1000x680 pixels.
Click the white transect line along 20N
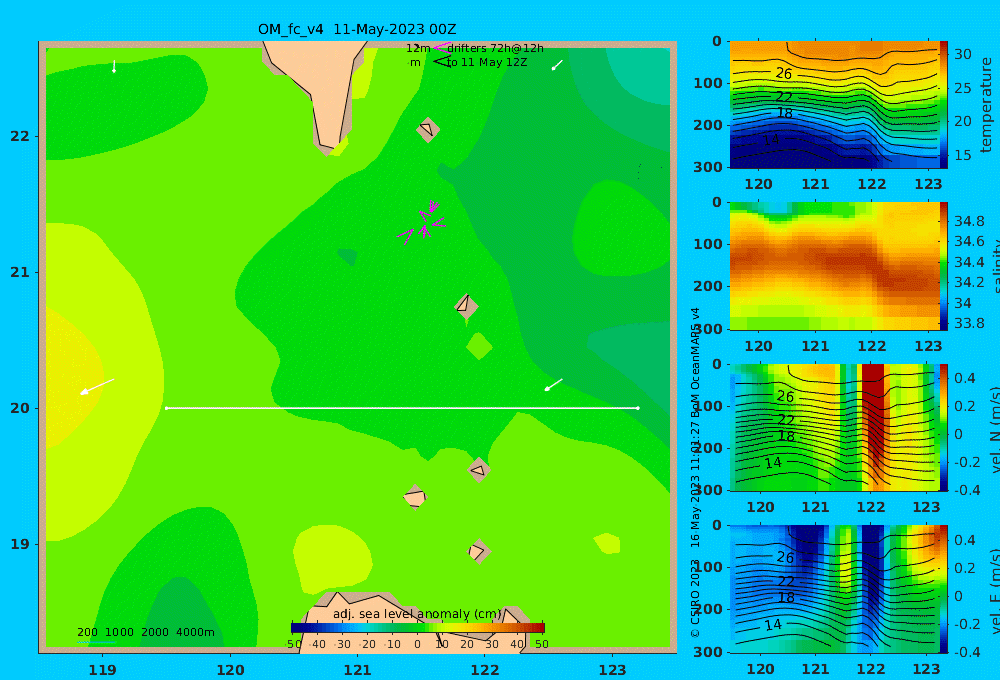[x=402, y=408]
